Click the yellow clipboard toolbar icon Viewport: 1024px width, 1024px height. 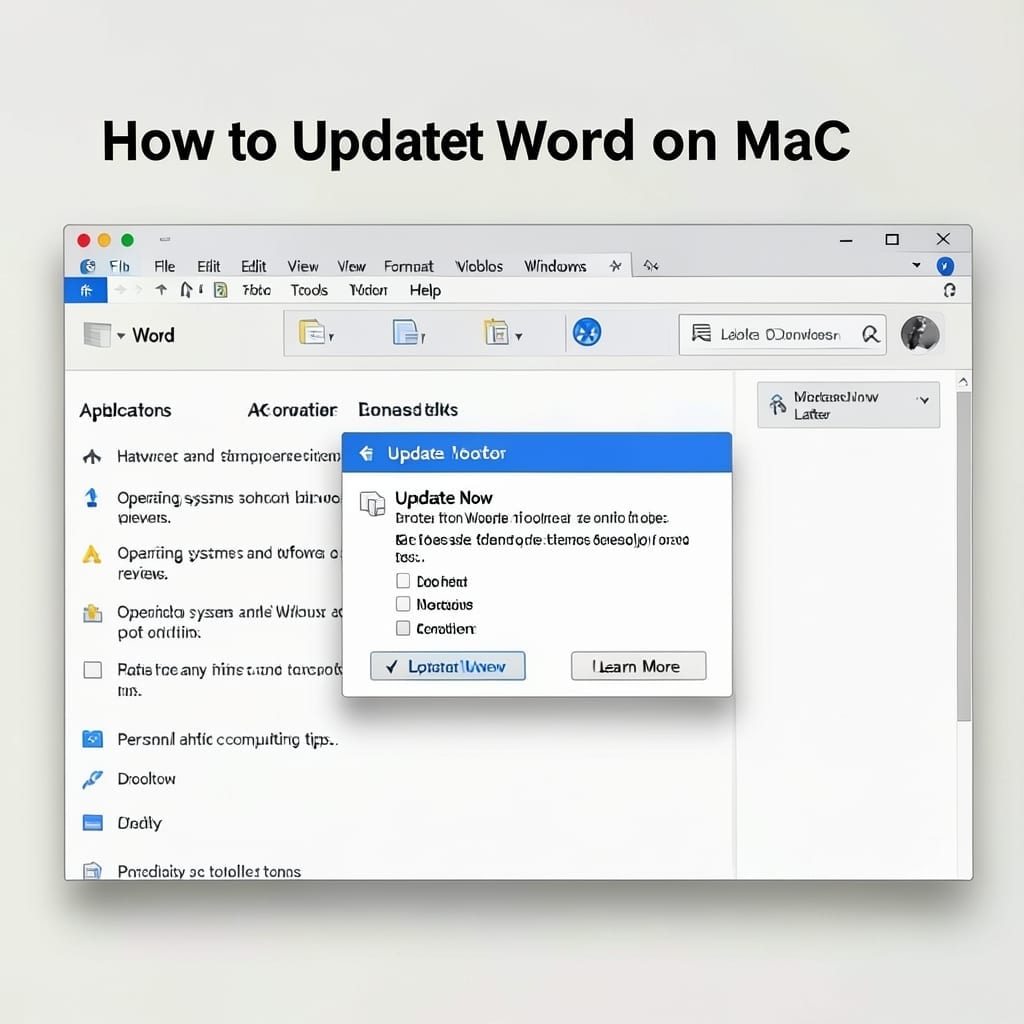(312, 332)
